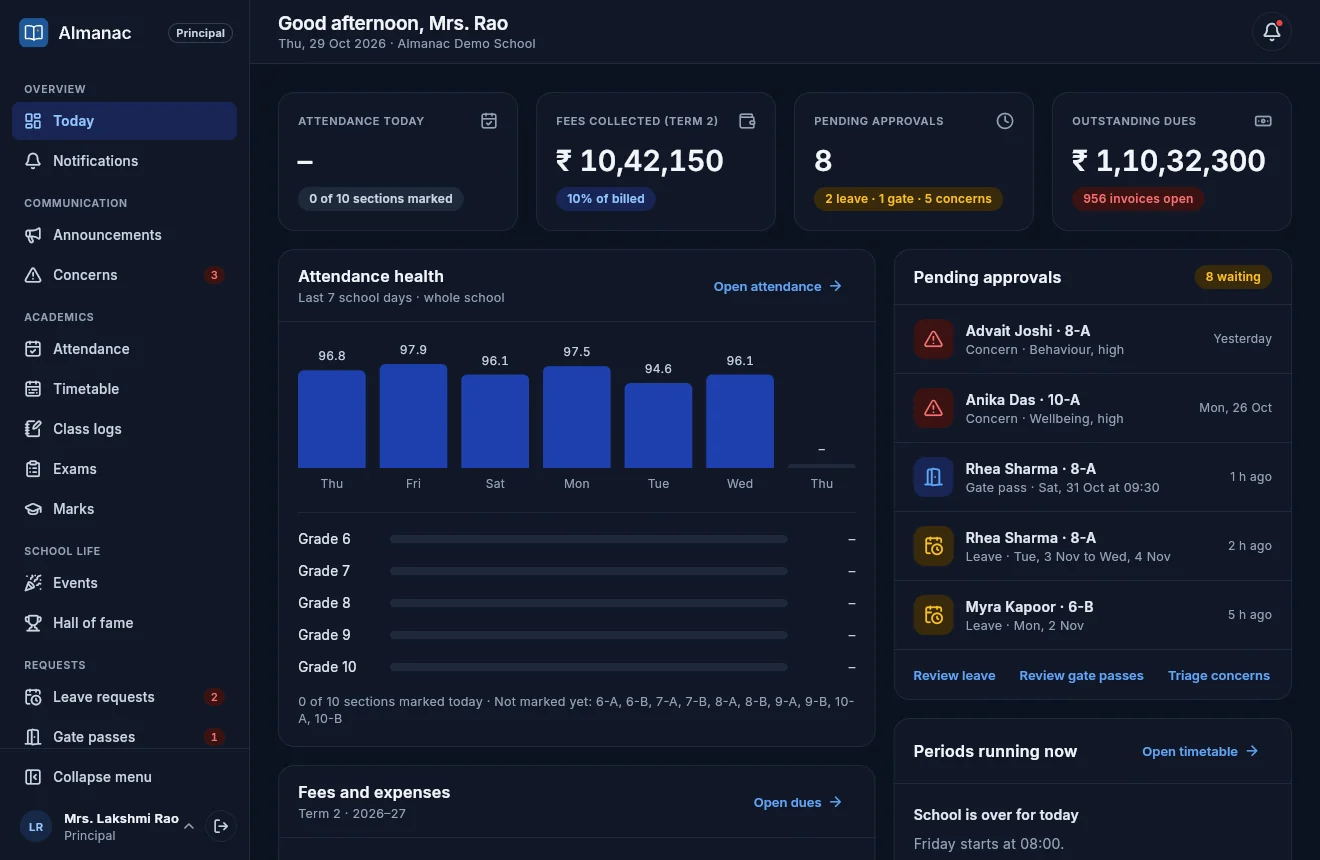This screenshot has height=860, width=1320.
Task: Open Rhea Sharma's leave request row text
Action: (1068, 546)
